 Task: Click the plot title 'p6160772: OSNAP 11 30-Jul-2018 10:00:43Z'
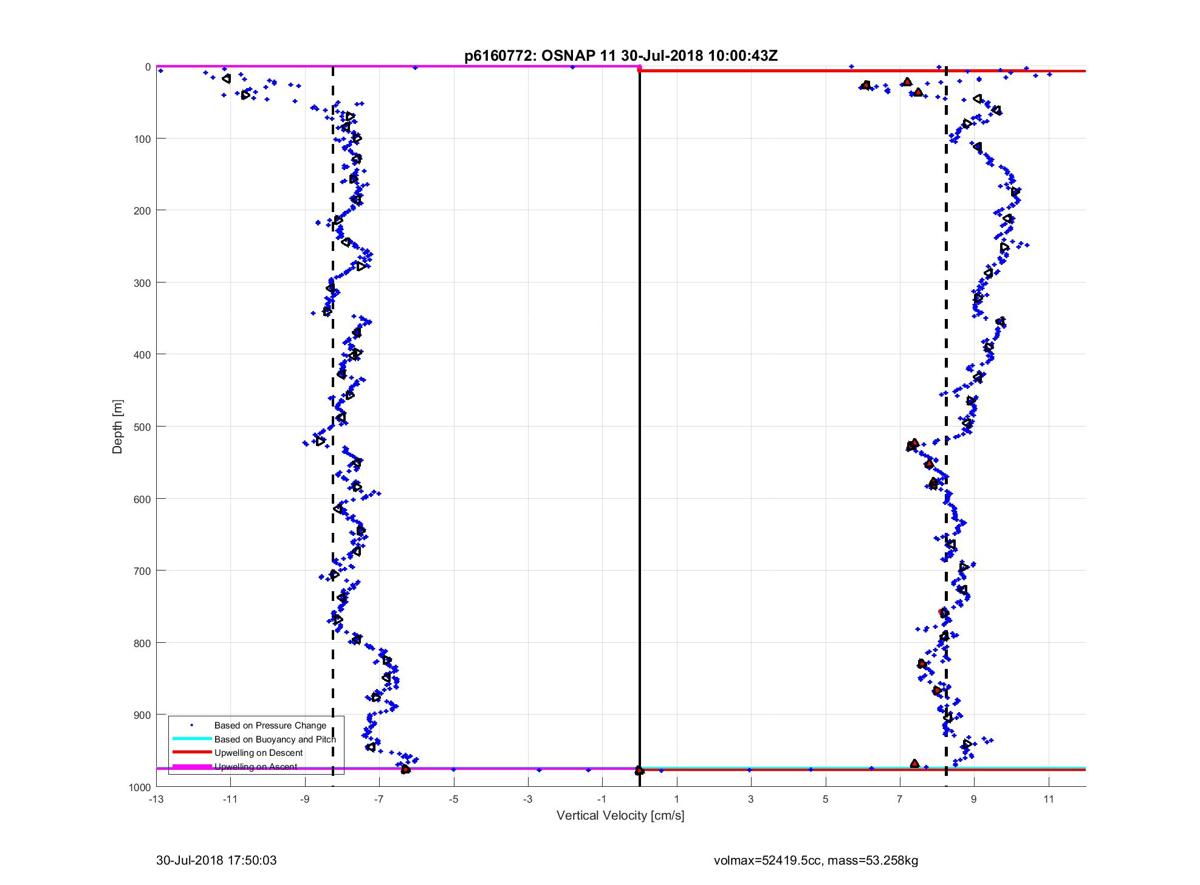click(x=621, y=56)
